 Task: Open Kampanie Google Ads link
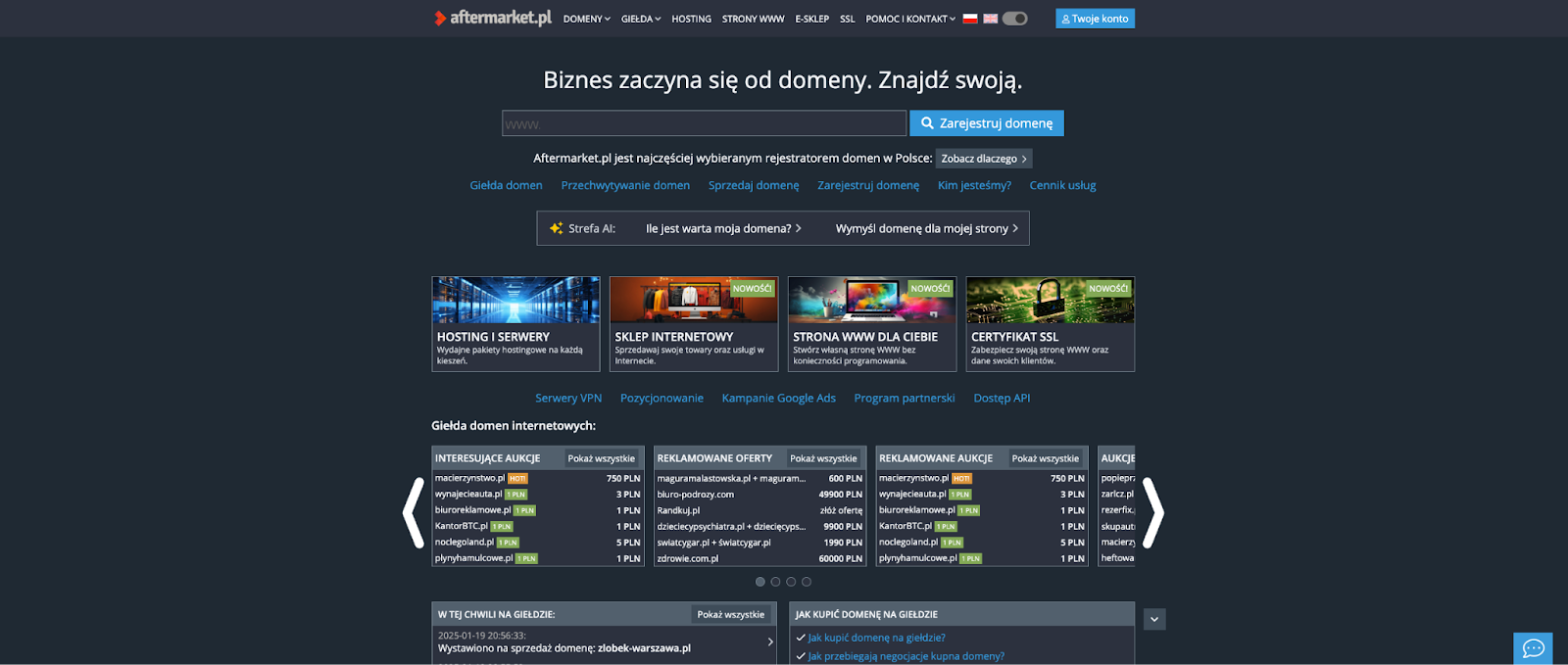(779, 398)
